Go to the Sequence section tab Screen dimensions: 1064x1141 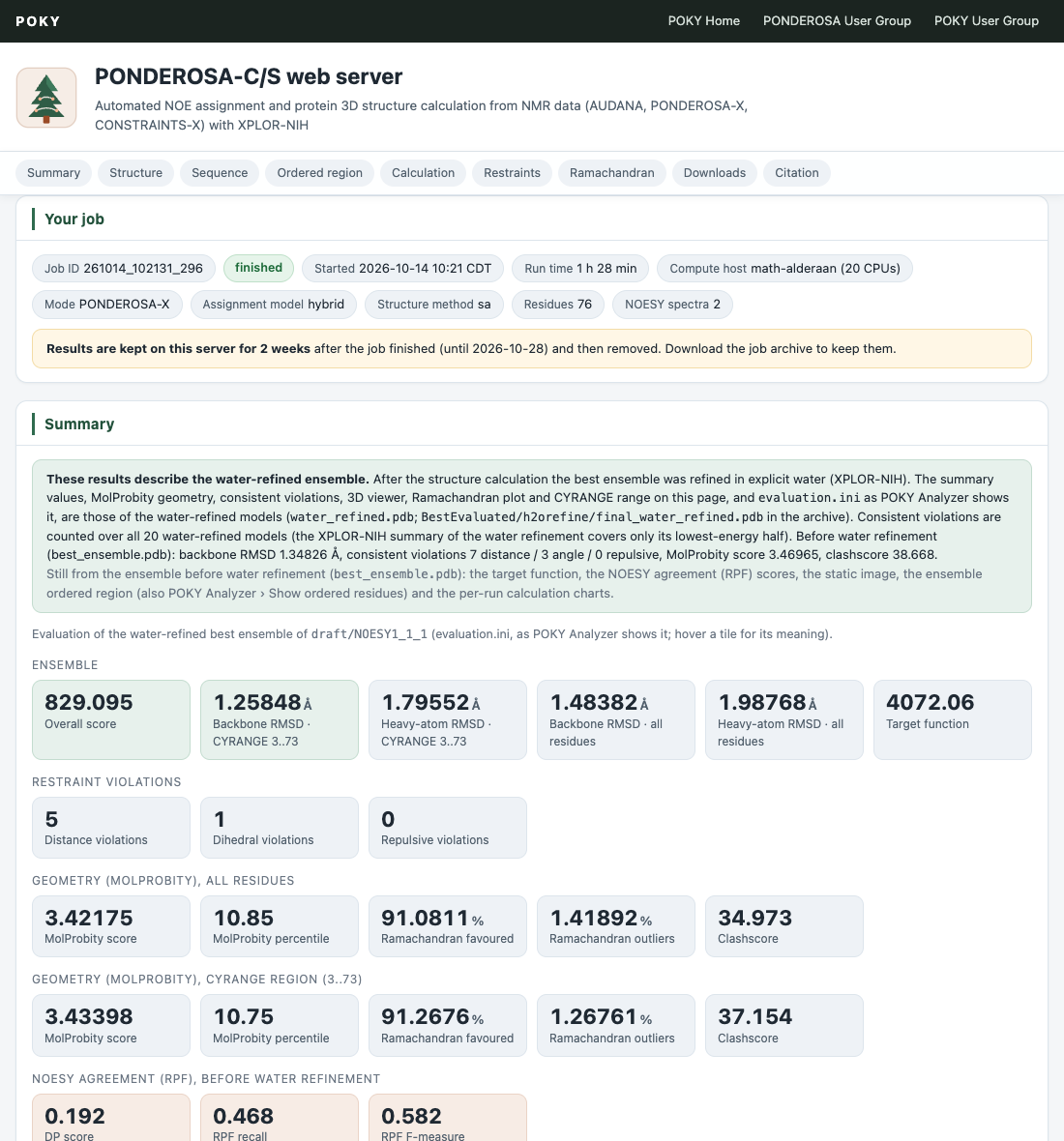(220, 172)
